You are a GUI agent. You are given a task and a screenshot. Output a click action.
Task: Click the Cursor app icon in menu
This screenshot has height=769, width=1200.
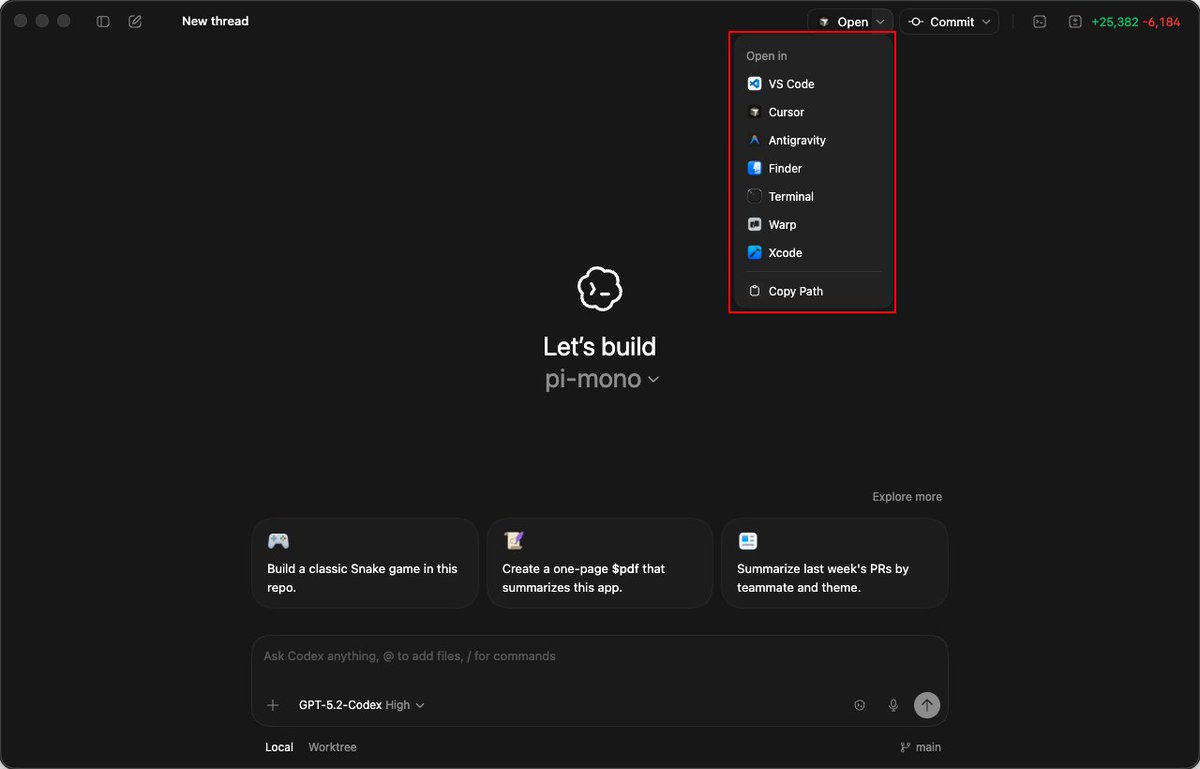pos(755,112)
